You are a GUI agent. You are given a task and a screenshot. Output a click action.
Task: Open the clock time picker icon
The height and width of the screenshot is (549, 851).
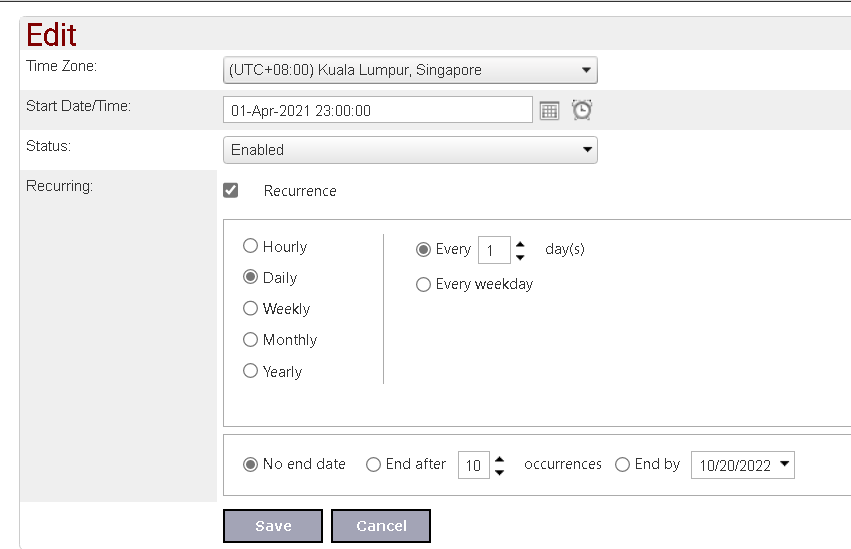click(582, 110)
